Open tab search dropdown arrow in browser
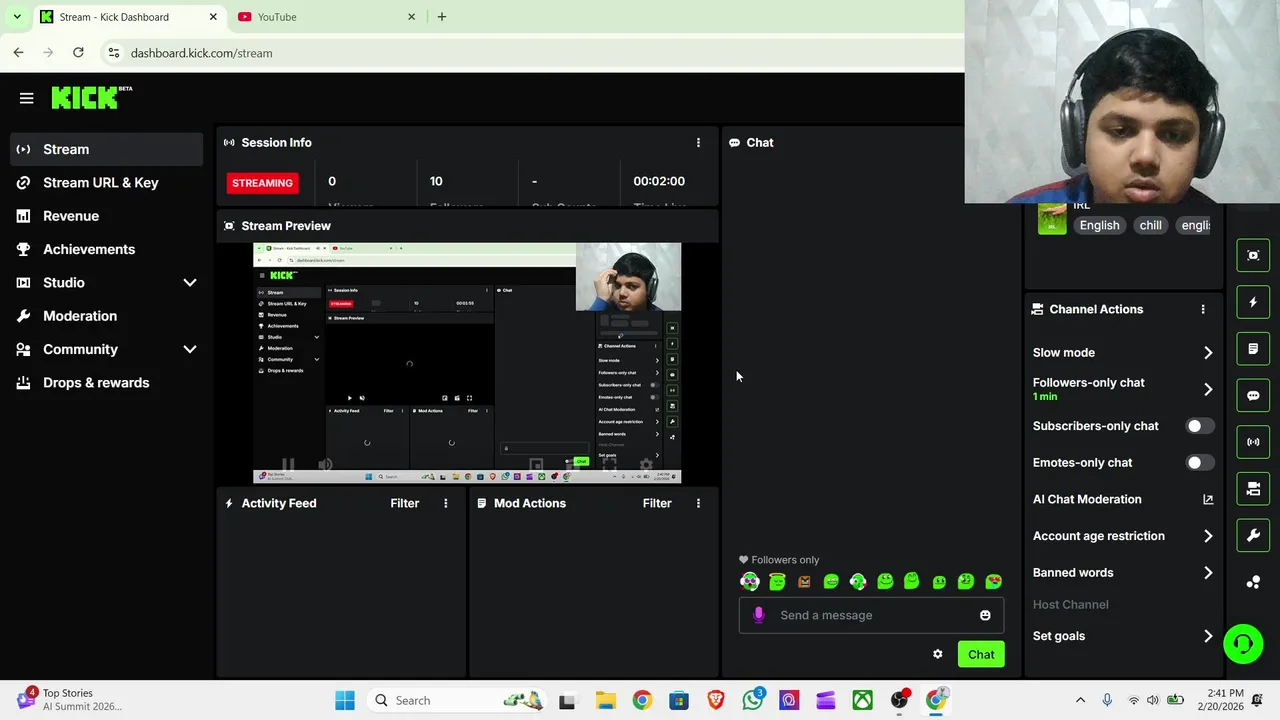The image size is (1280, 720). [17, 17]
